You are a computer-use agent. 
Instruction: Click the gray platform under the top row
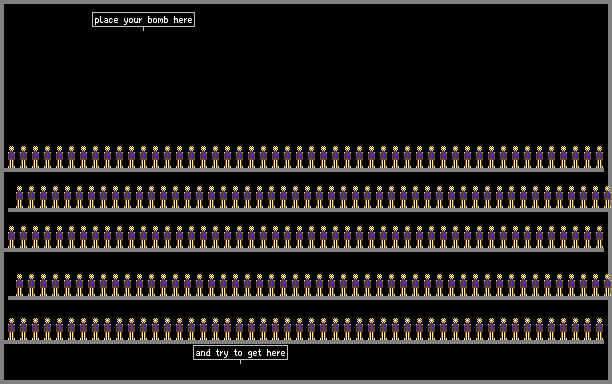click(x=304, y=170)
